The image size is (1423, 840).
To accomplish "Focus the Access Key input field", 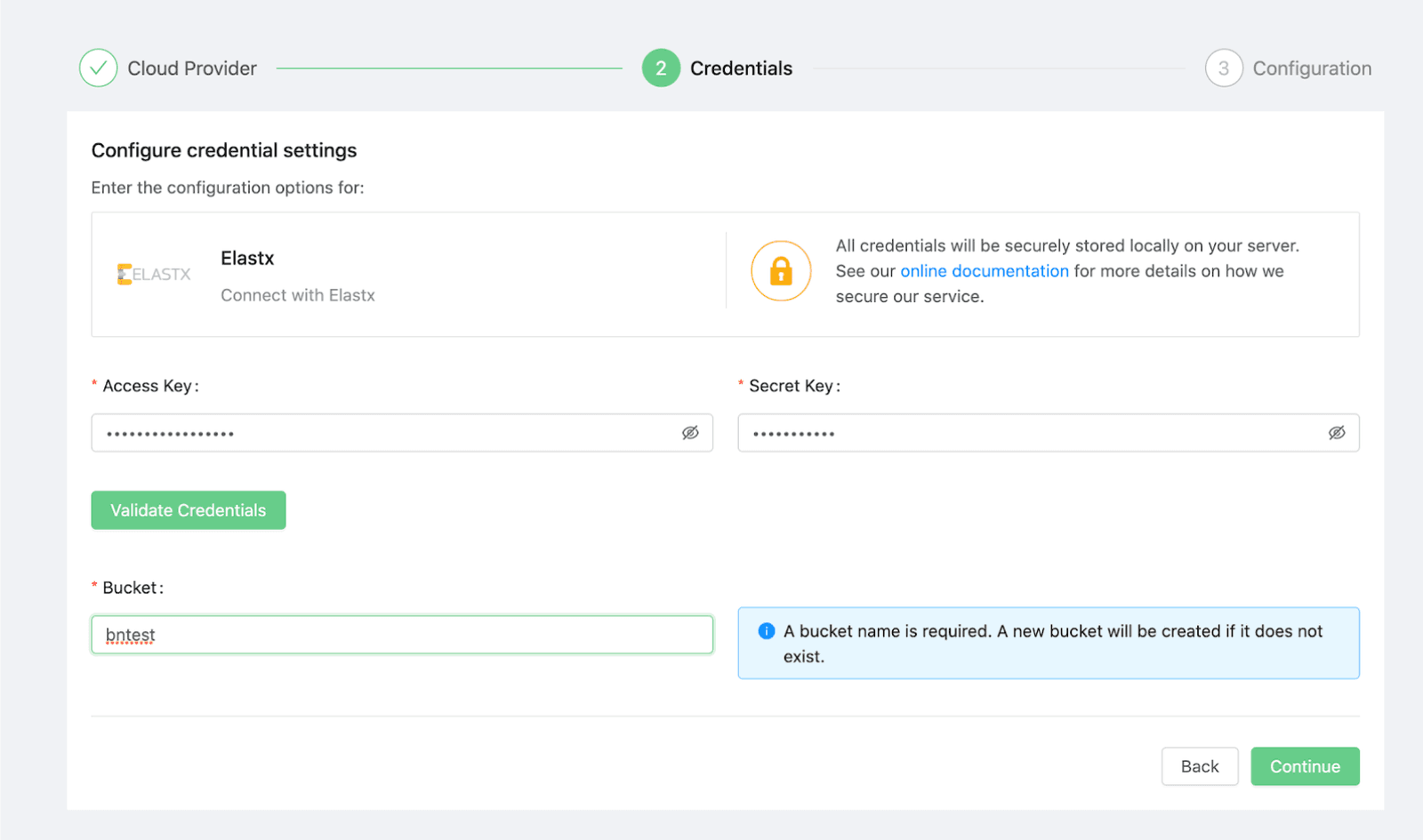I will point(402,433).
